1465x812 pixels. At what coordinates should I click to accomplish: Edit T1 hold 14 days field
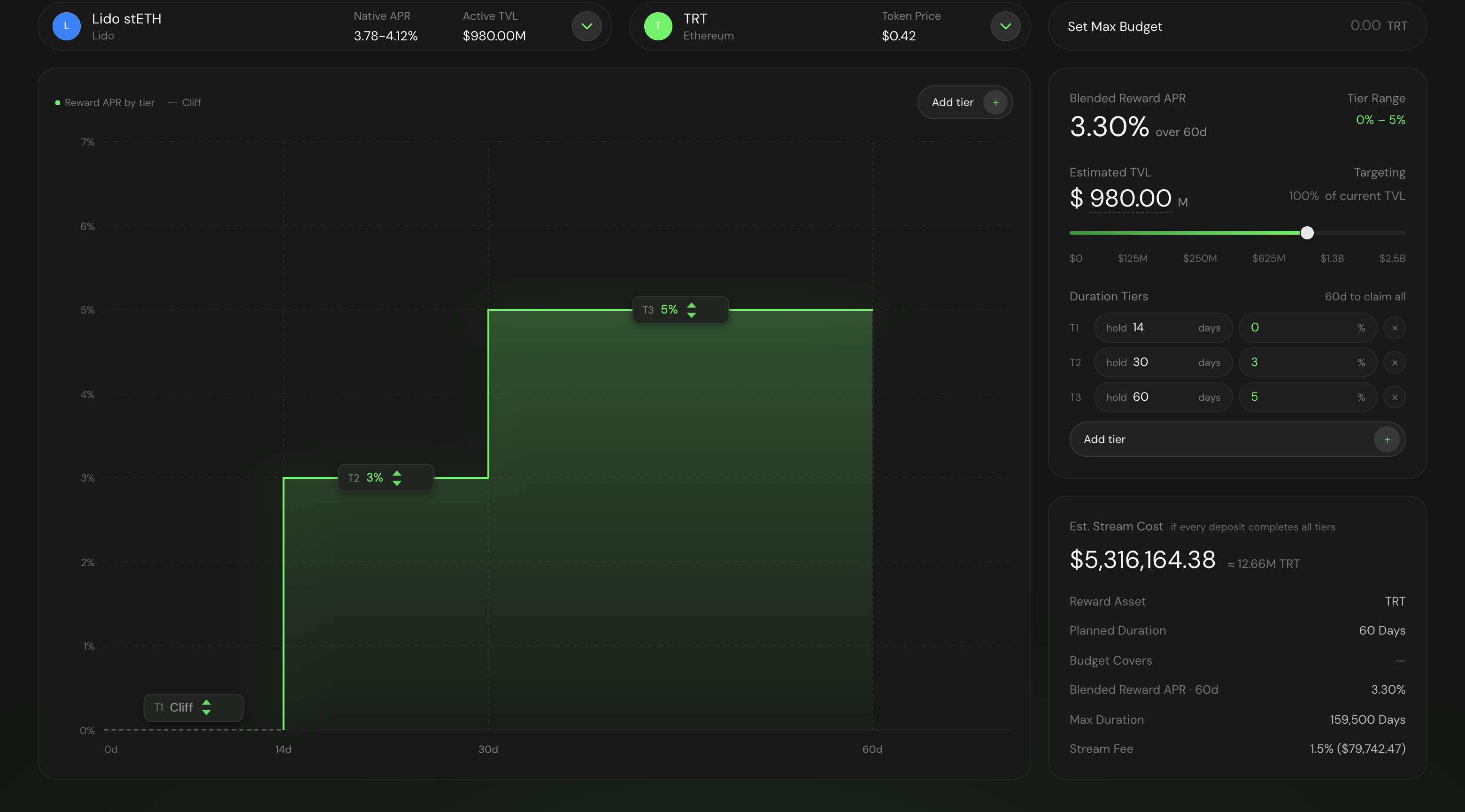click(1163, 328)
